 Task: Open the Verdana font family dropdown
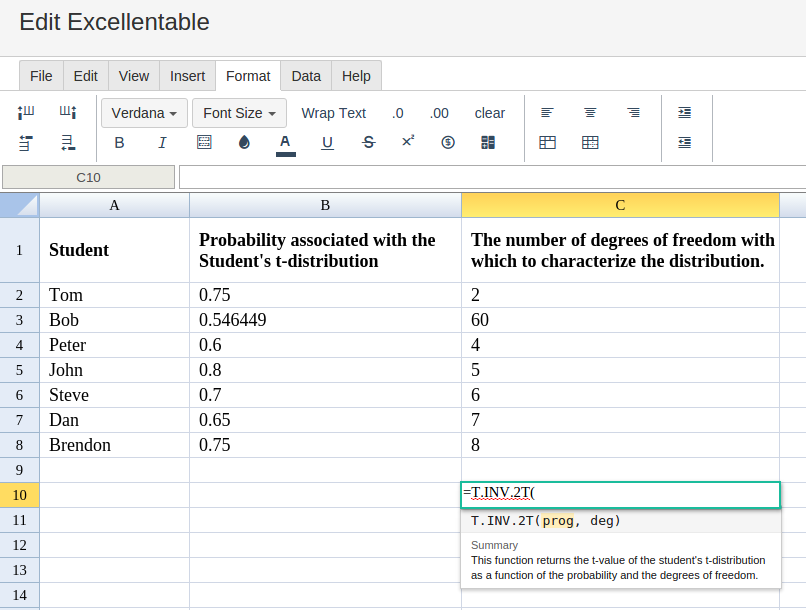coord(144,113)
